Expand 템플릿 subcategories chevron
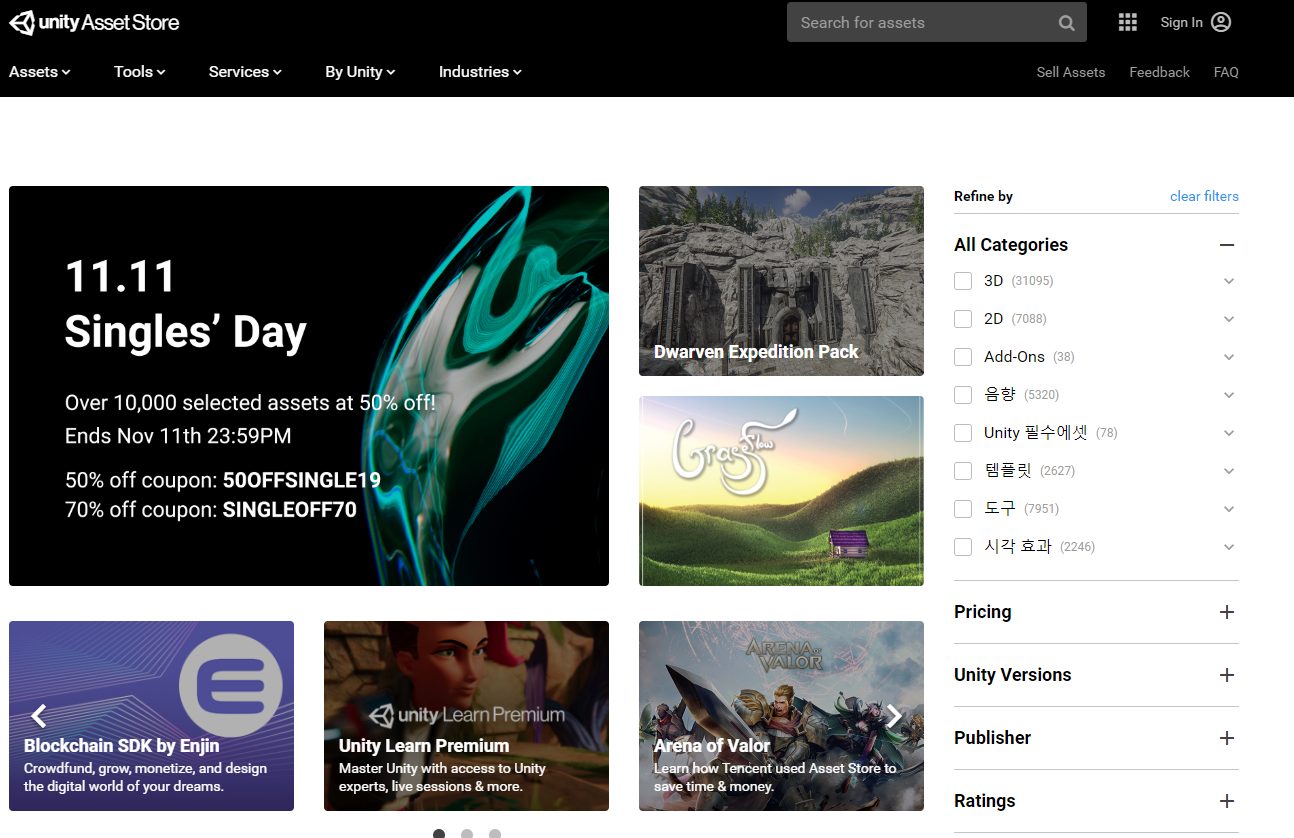Image resolution: width=1294 pixels, height=838 pixels. pos(1229,471)
